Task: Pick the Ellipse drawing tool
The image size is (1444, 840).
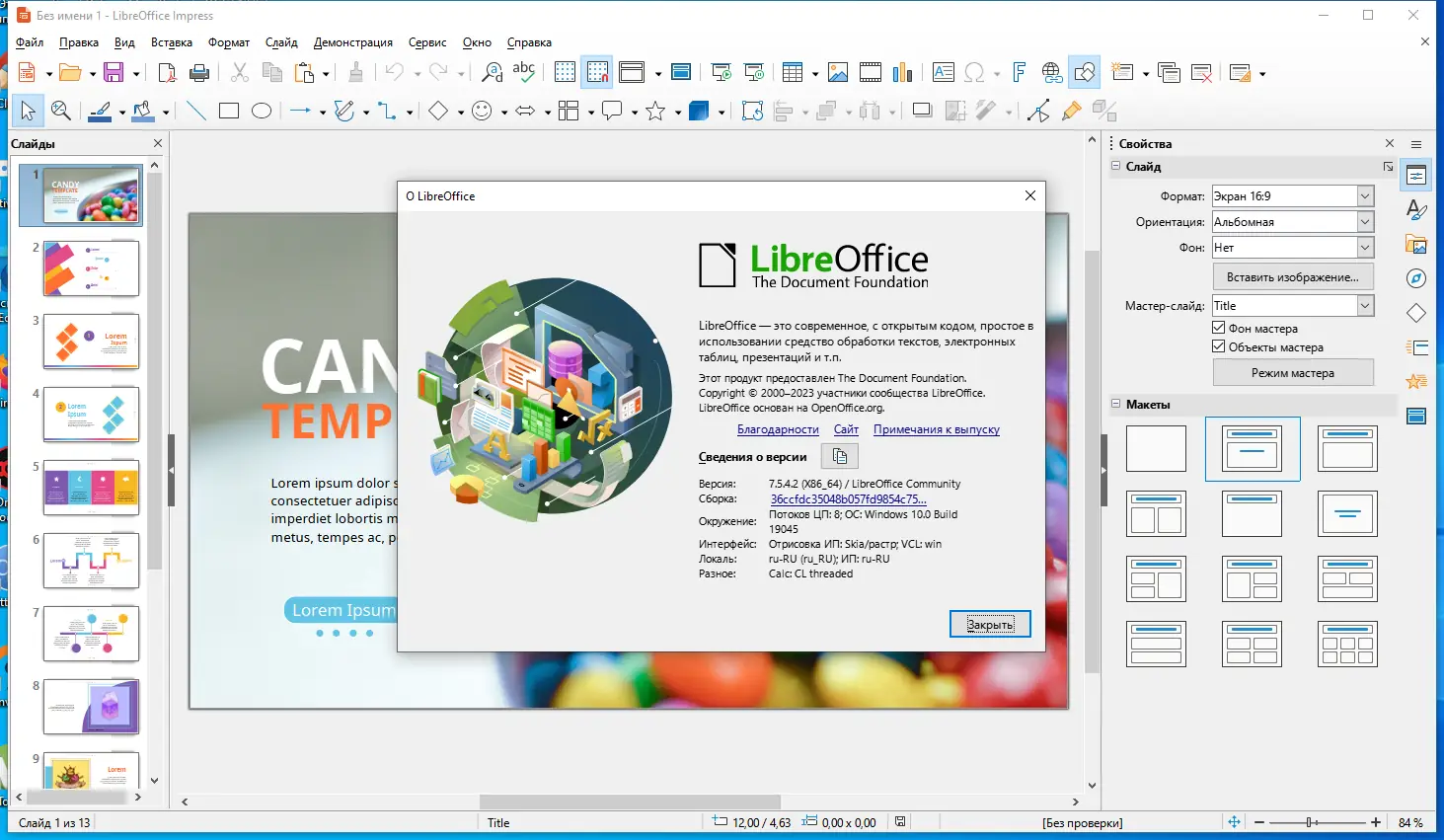Action: [x=262, y=111]
